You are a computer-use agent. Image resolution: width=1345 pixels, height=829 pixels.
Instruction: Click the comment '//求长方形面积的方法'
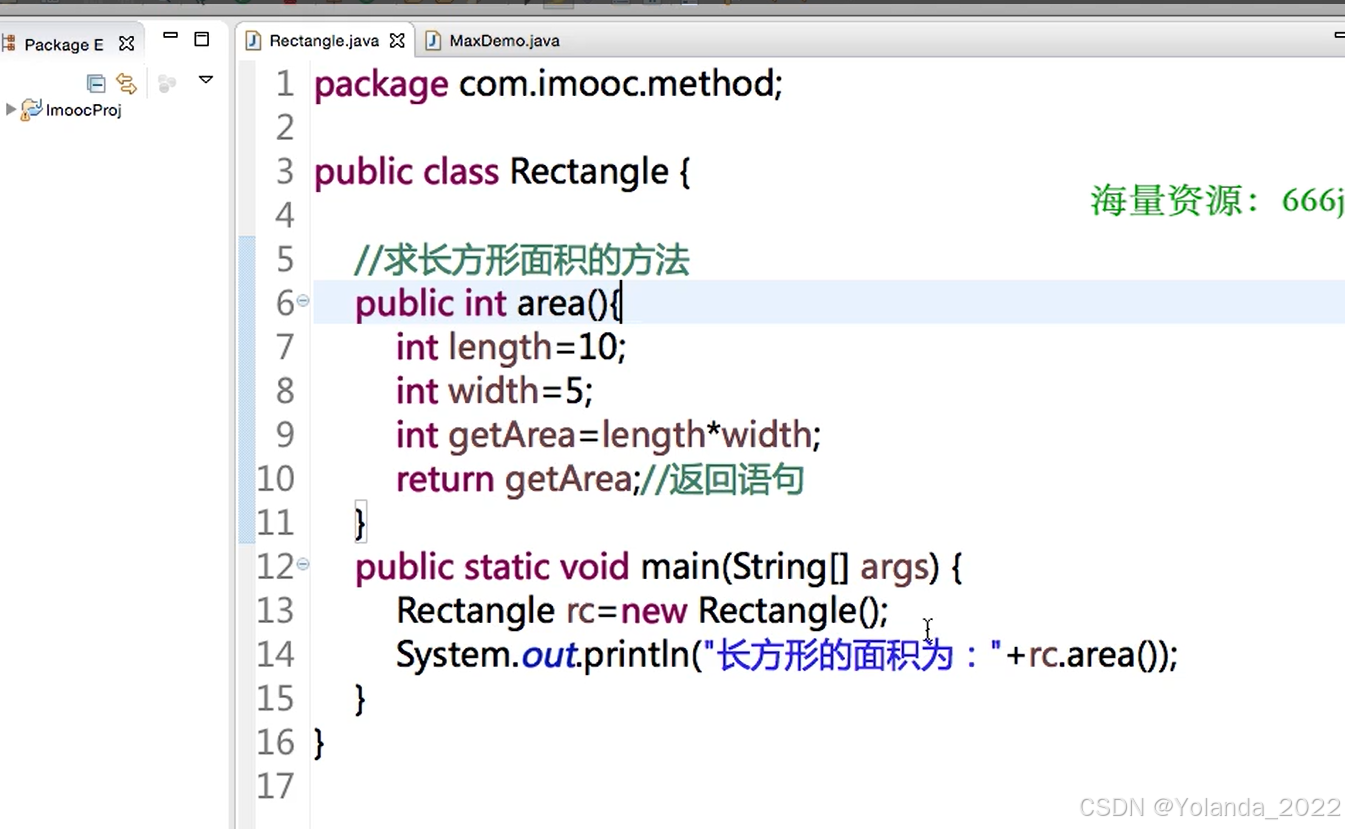522,260
